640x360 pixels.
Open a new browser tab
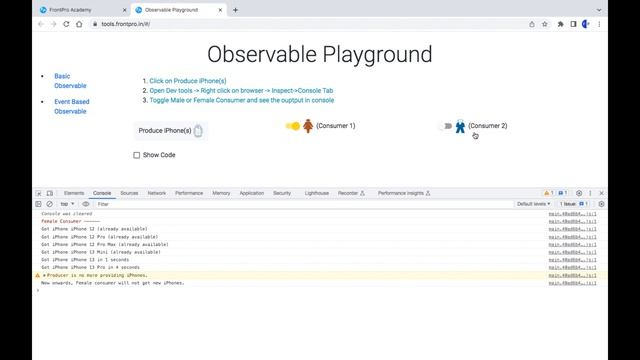coord(235,10)
